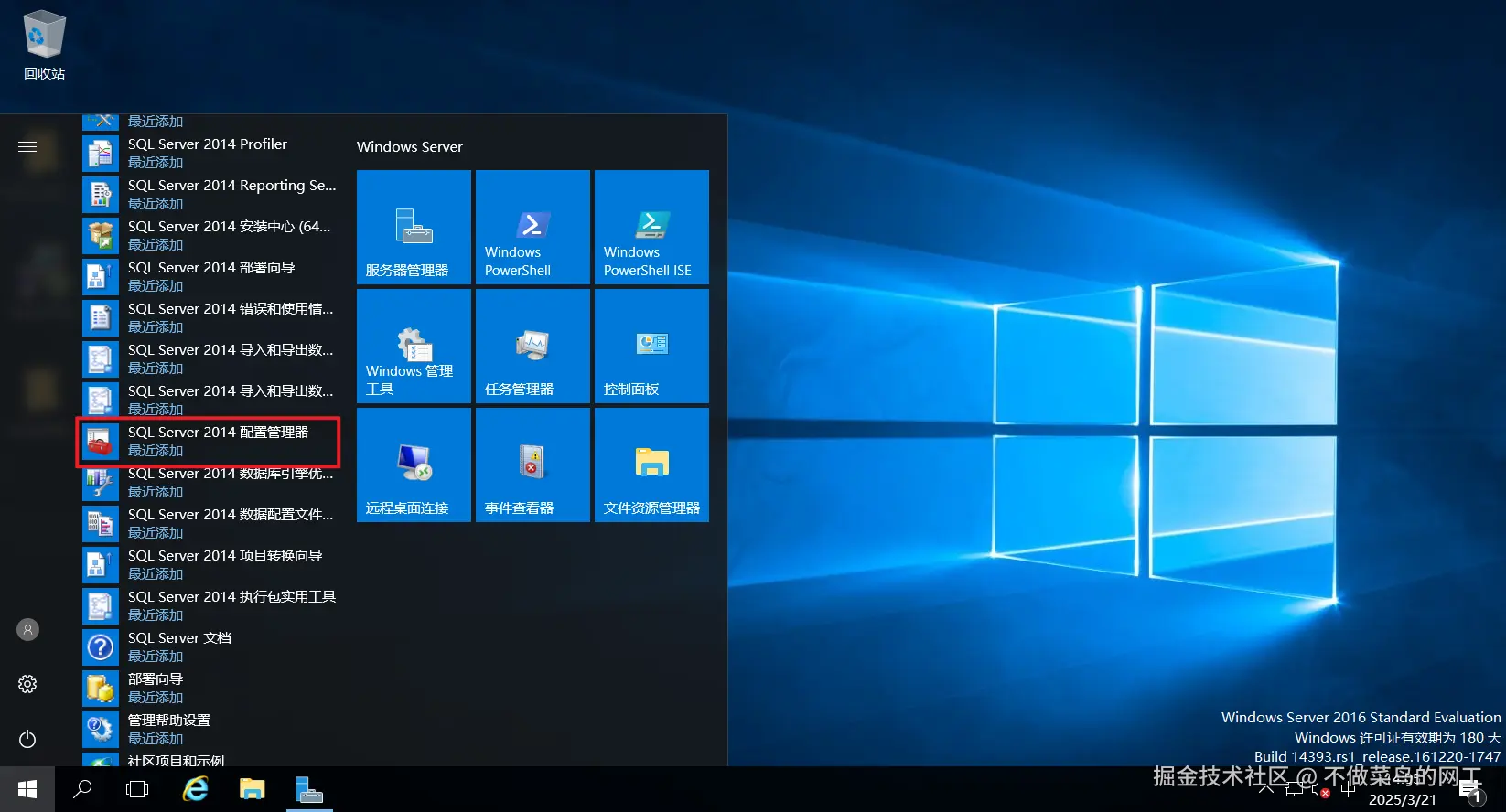Open 远程桌面连接 tile
Viewport: 1506px width, 812px height.
pos(414,465)
